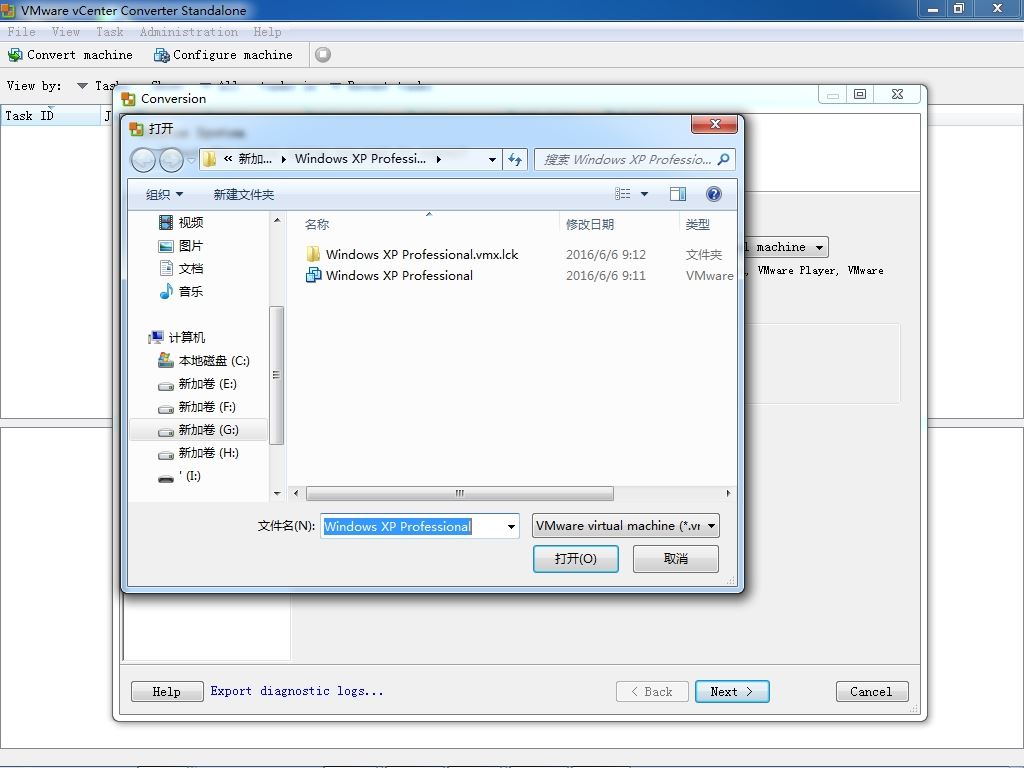Open the View by dropdown arrow
This screenshot has height=768, width=1024.
(x=82, y=86)
